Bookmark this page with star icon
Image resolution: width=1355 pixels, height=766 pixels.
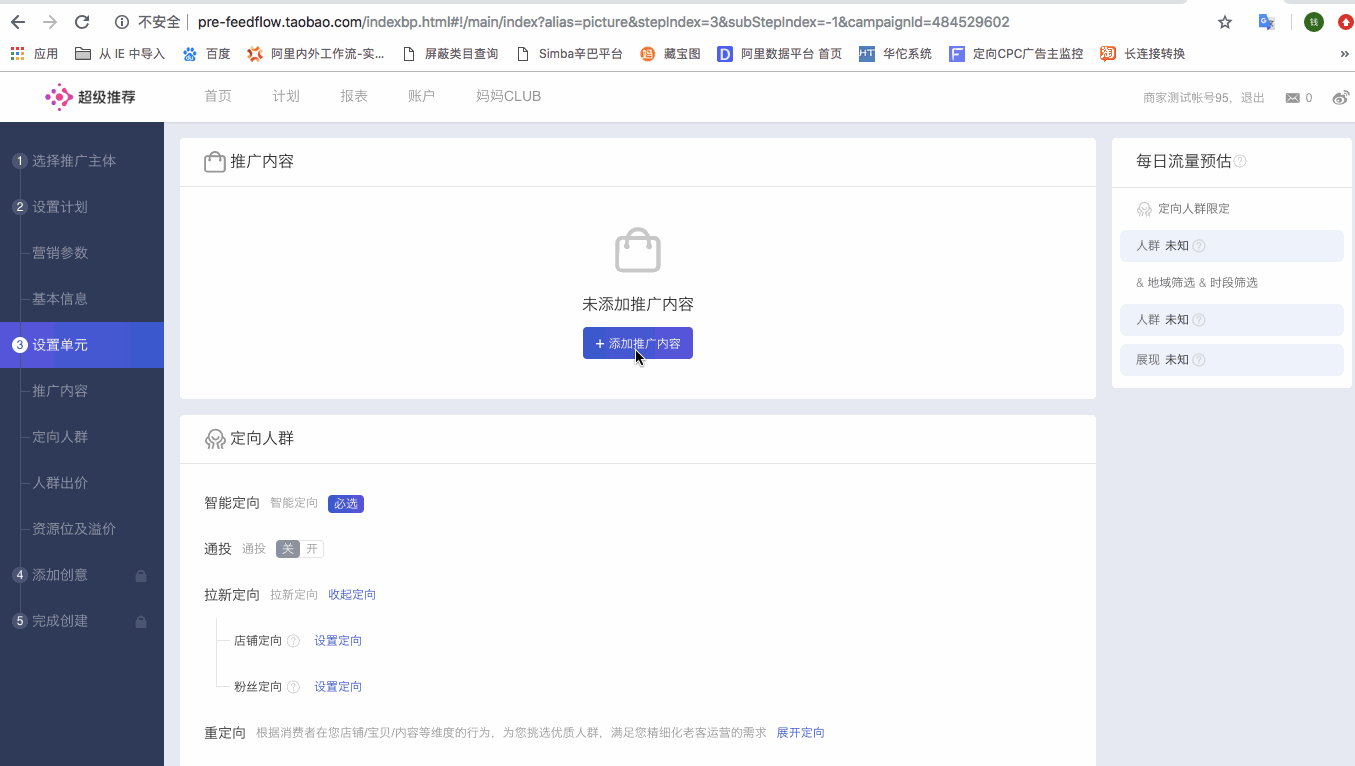[1224, 22]
